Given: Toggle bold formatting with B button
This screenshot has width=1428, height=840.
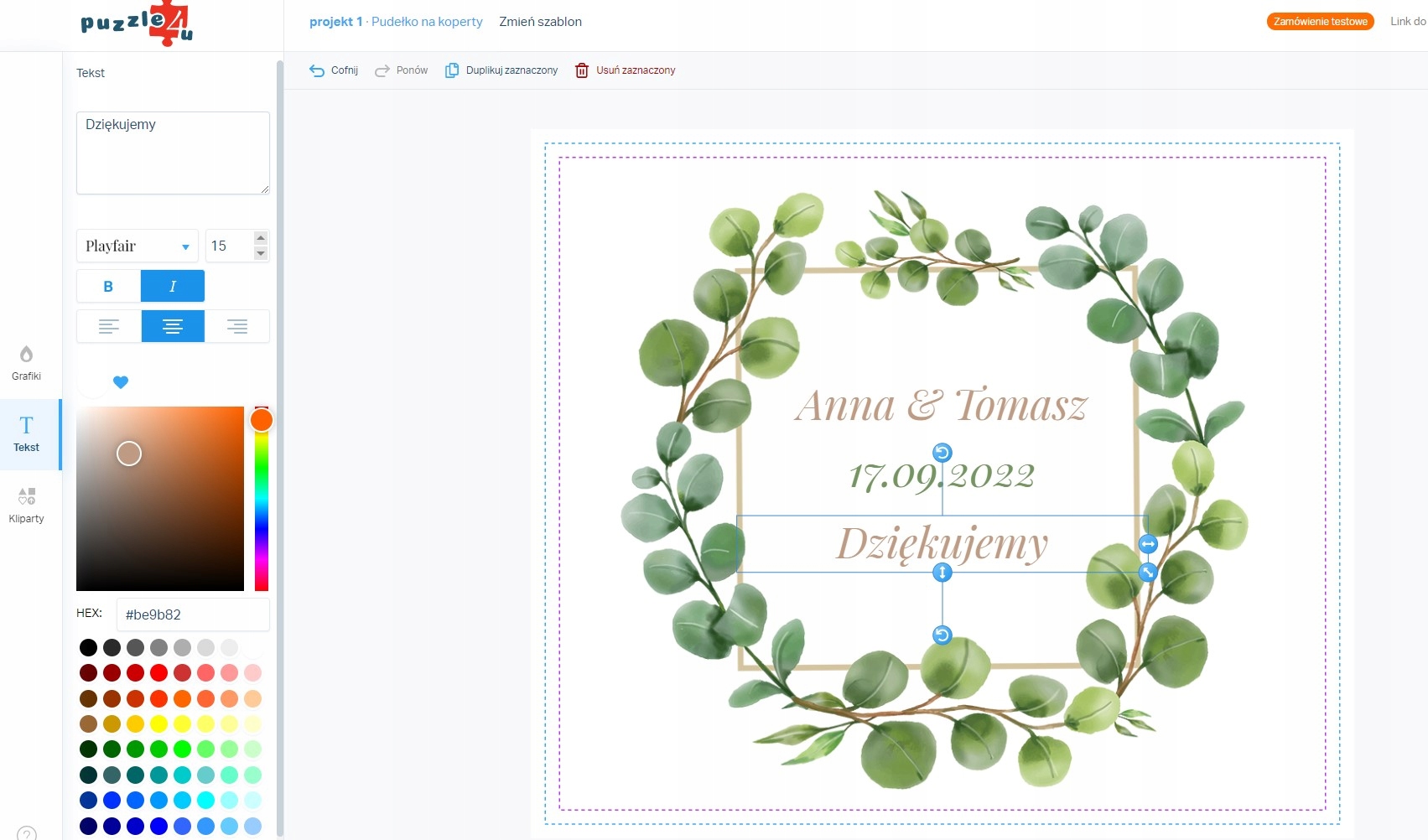Looking at the screenshot, I should (108, 286).
